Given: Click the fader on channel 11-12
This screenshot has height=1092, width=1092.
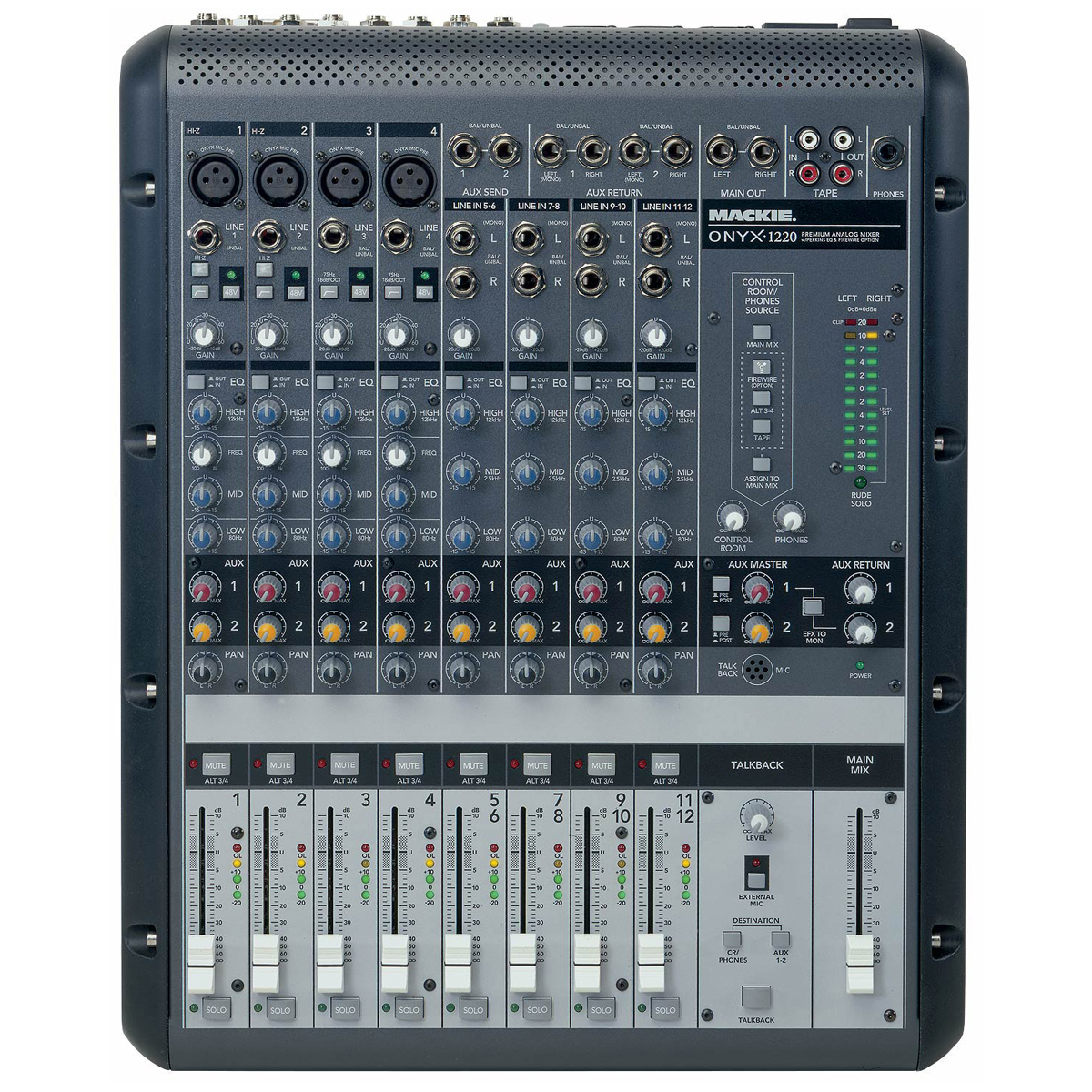Looking at the screenshot, I should pyautogui.click(x=649, y=964).
